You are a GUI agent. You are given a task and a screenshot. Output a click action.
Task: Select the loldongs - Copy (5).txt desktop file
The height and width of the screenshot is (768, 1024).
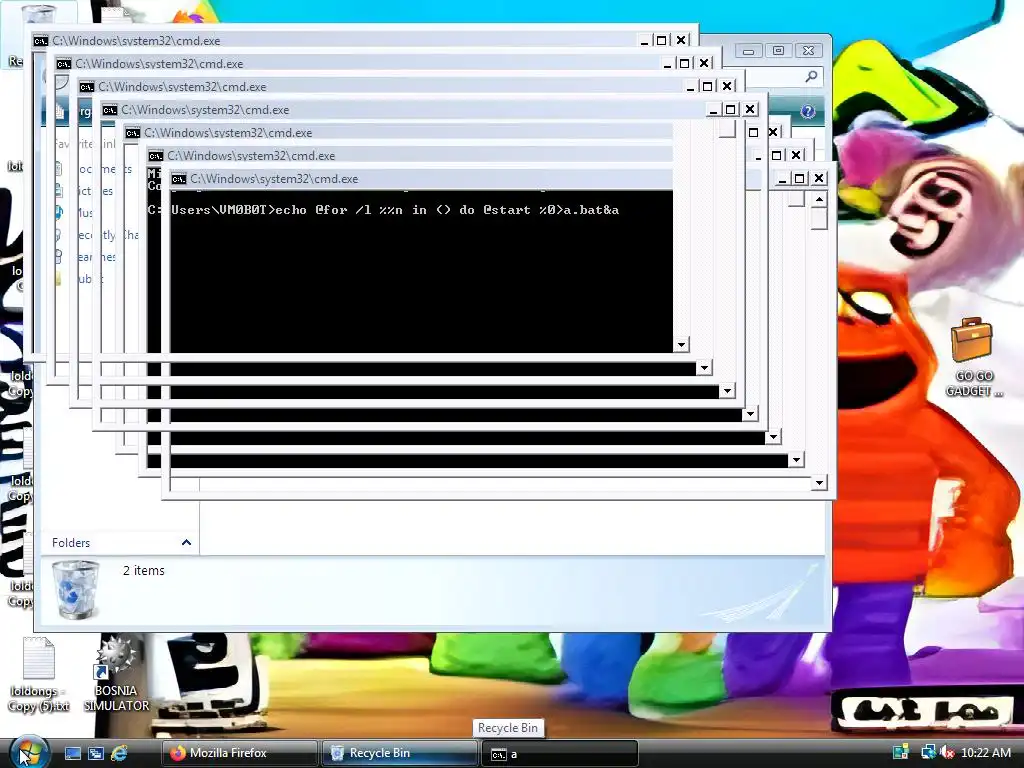pyautogui.click(x=39, y=675)
